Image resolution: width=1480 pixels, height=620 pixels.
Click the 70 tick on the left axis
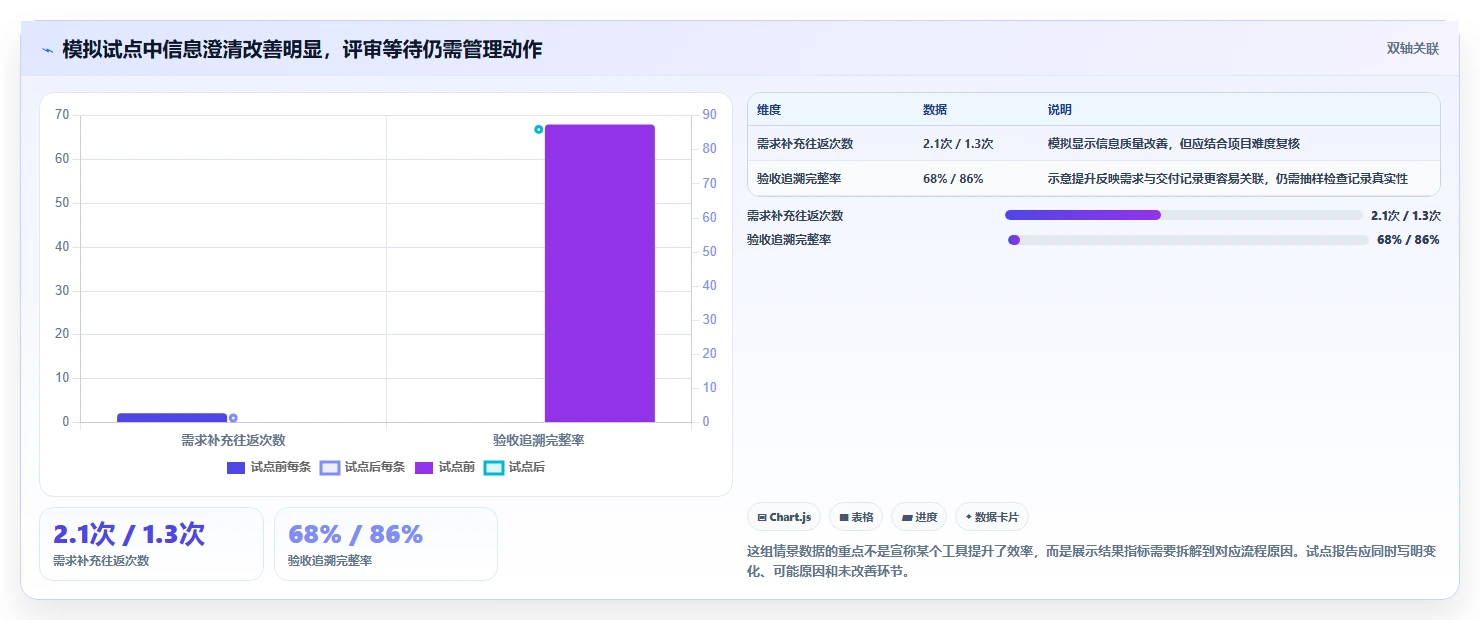pos(62,115)
